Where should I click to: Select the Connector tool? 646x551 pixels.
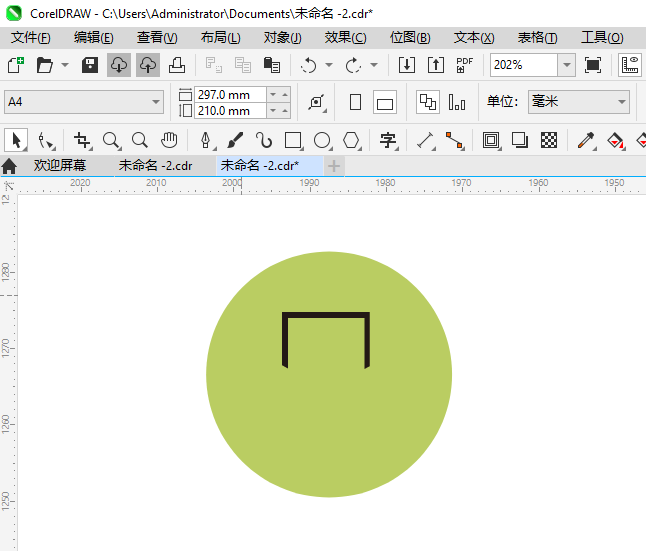pyautogui.click(x=455, y=141)
